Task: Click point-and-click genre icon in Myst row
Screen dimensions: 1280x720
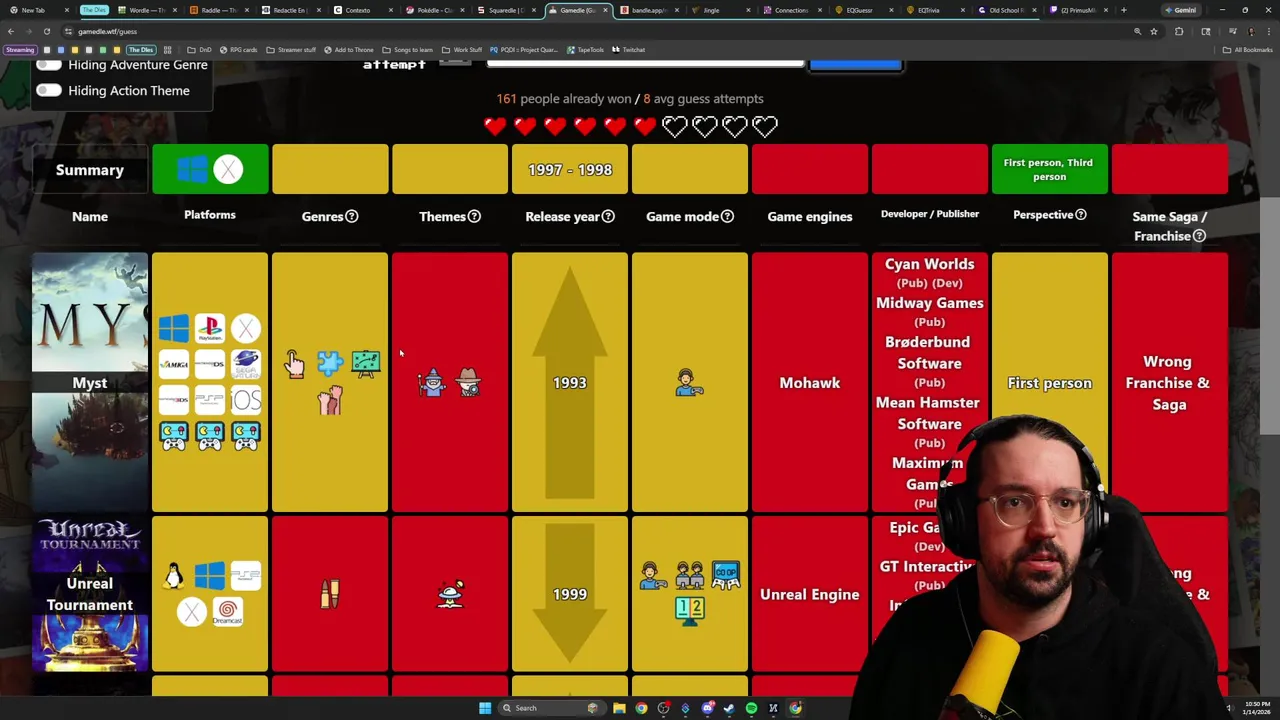Action: pos(294,364)
